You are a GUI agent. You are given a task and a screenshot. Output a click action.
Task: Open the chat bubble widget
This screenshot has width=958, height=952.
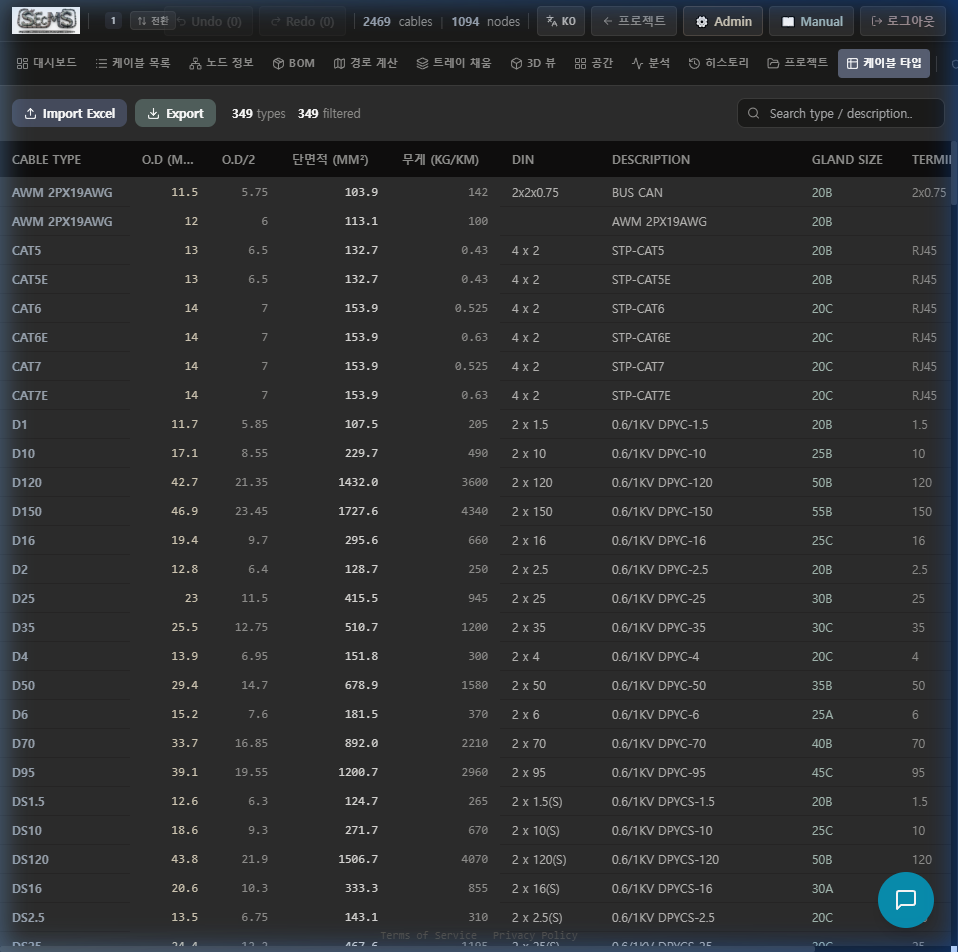(x=905, y=899)
